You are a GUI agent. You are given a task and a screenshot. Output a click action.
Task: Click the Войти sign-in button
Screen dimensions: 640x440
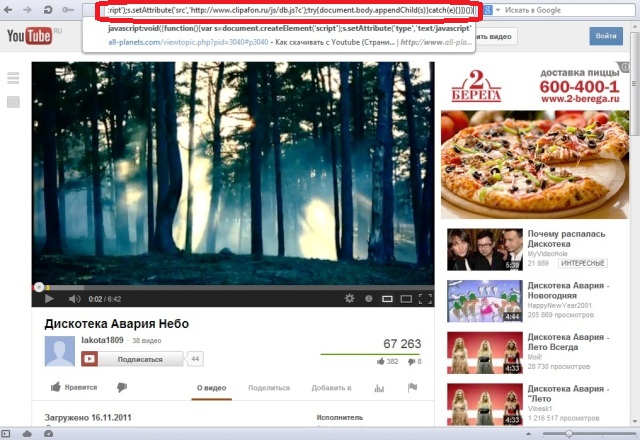tap(606, 36)
